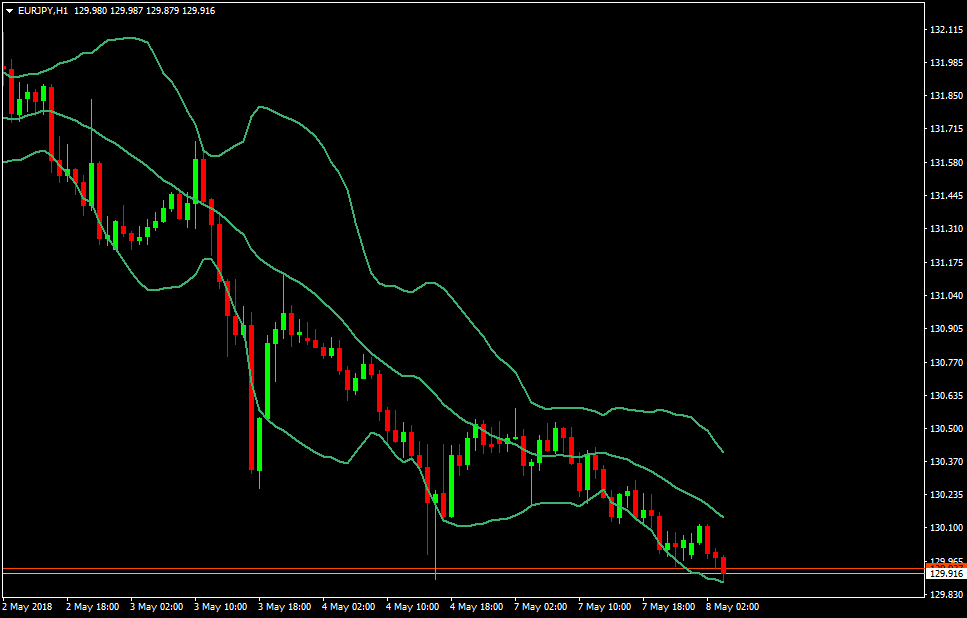Click the 4 May 18:00 time label
The height and width of the screenshot is (618, 967).
click(477, 607)
